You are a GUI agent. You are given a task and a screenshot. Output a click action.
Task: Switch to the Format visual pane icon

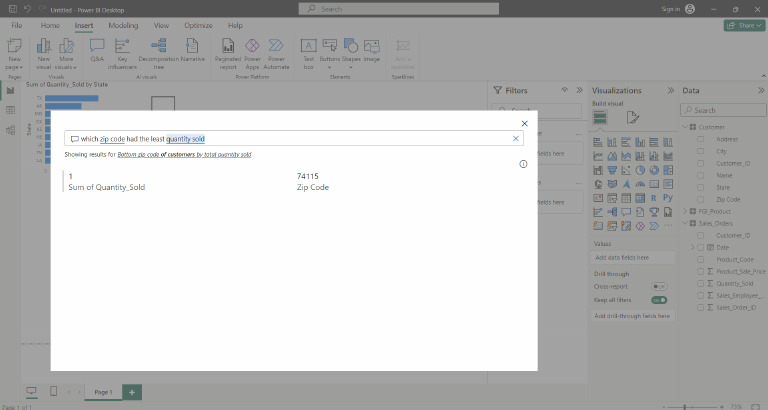tap(632, 118)
